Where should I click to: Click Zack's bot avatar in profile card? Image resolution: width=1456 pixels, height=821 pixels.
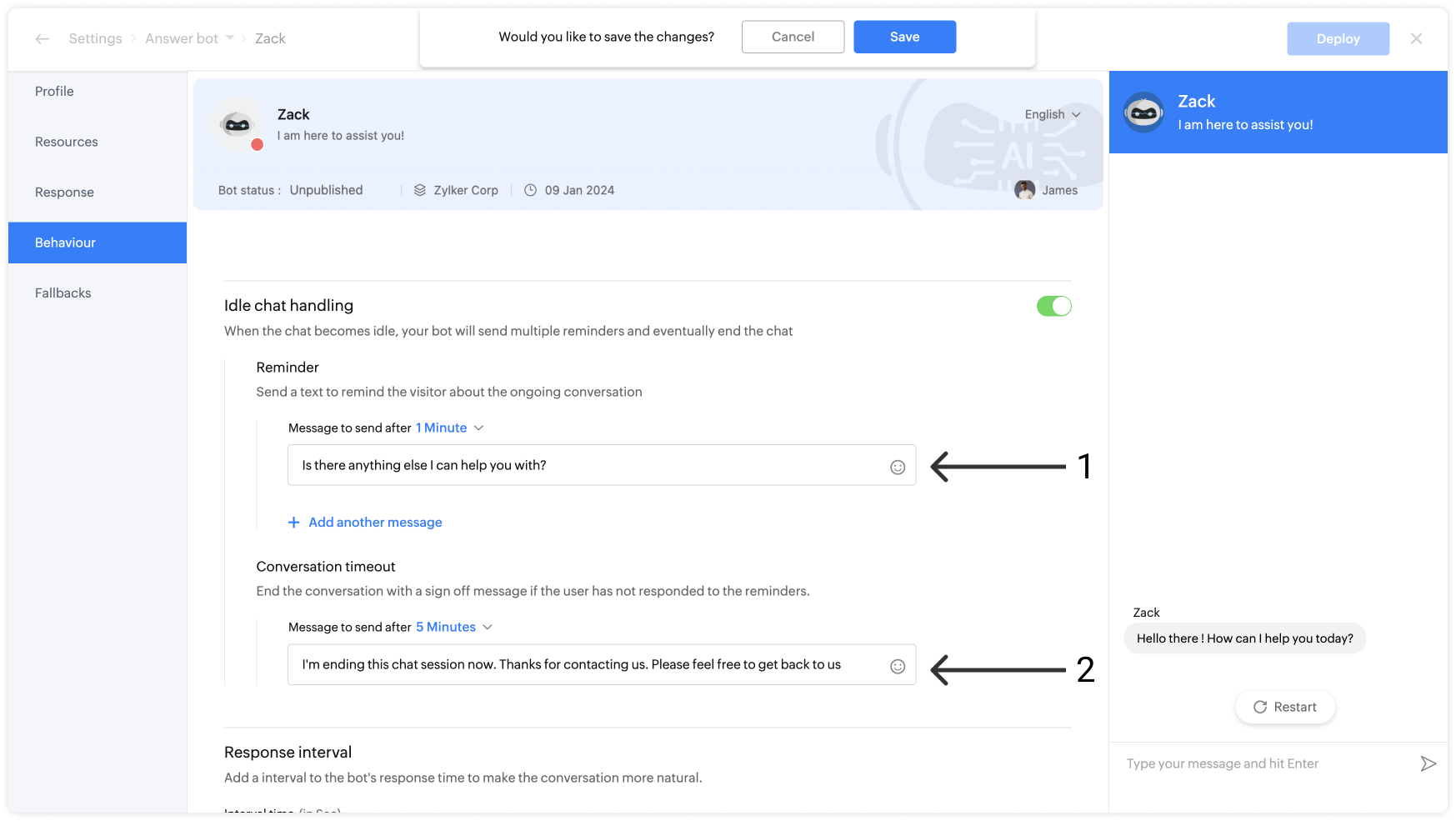[238, 125]
